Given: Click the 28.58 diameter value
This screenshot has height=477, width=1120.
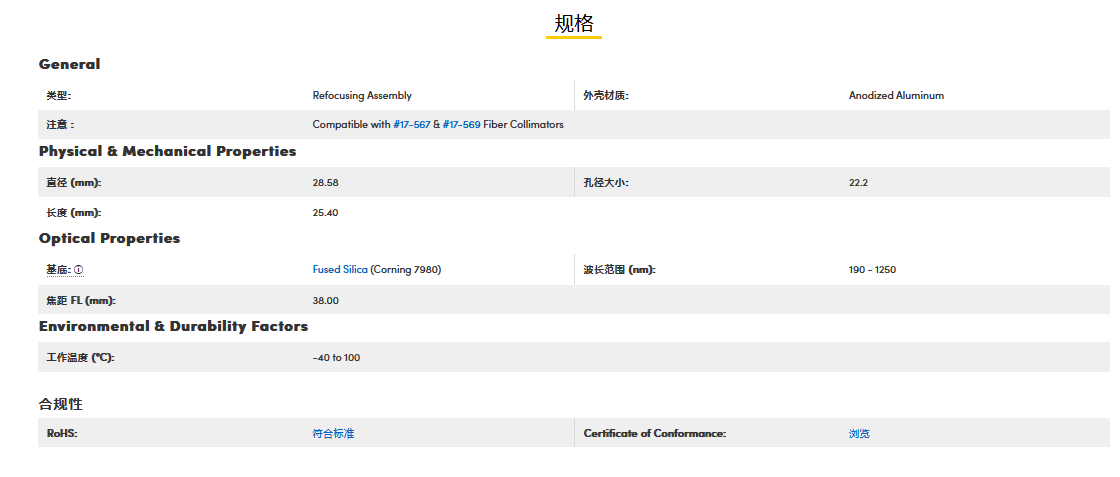Looking at the screenshot, I should (325, 183).
